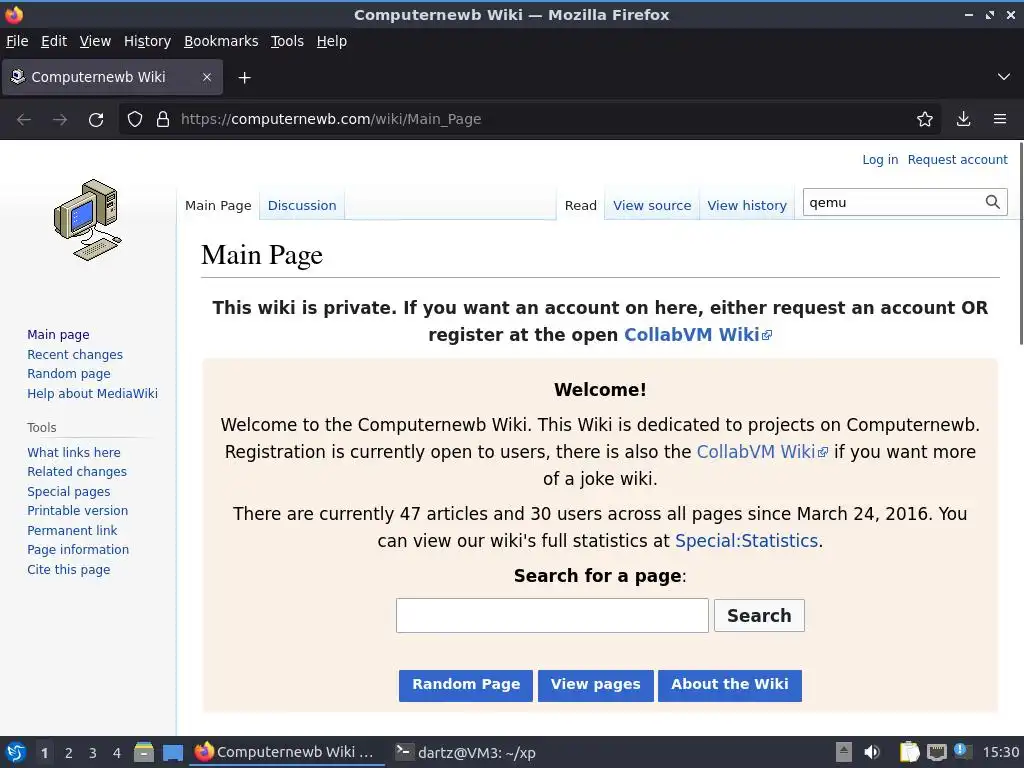Click the Main page sidebar link
The image size is (1024, 768).
(x=58, y=334)
